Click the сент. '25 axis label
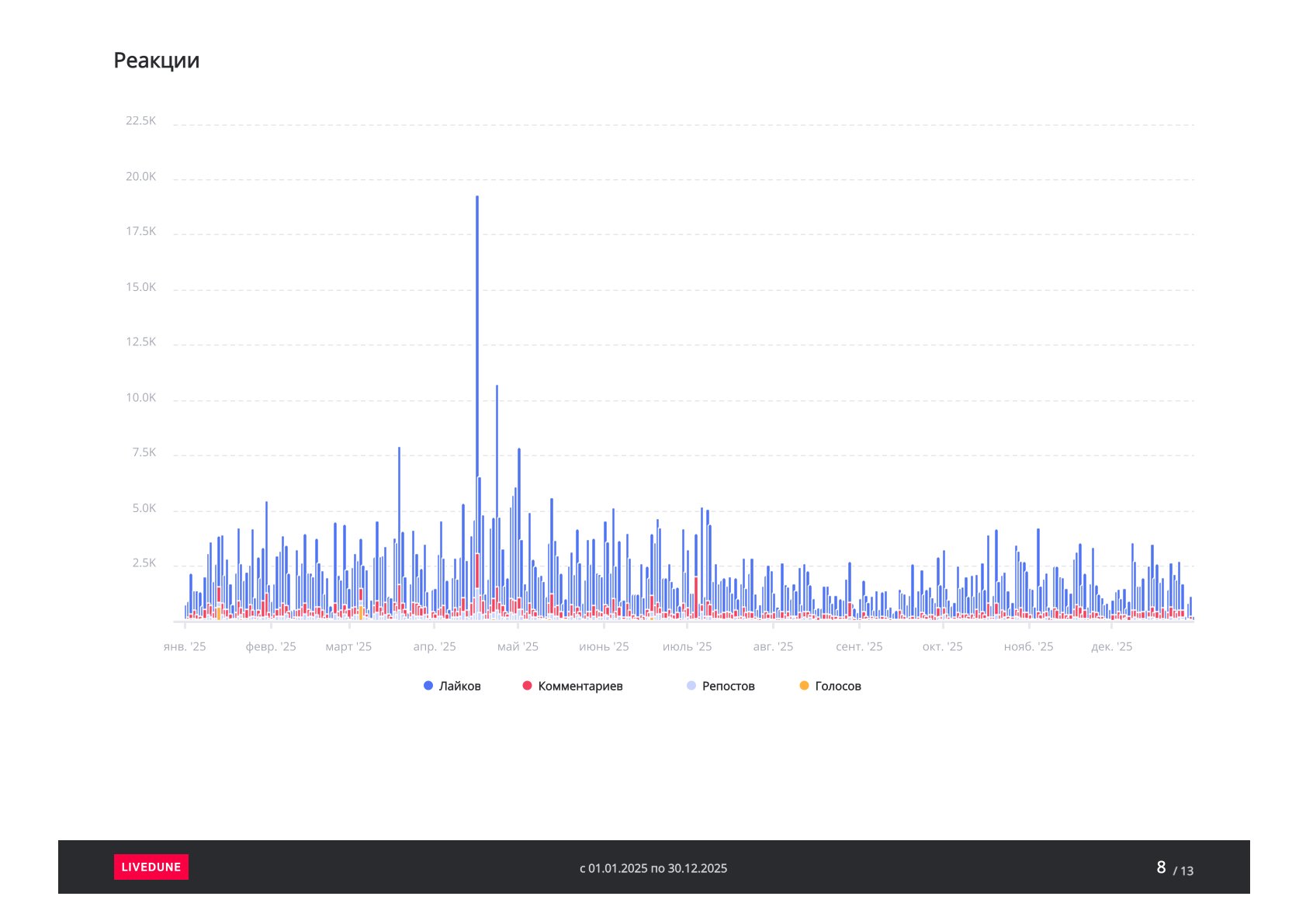This screenshot has height=924, width=1306. coord(859,647)
